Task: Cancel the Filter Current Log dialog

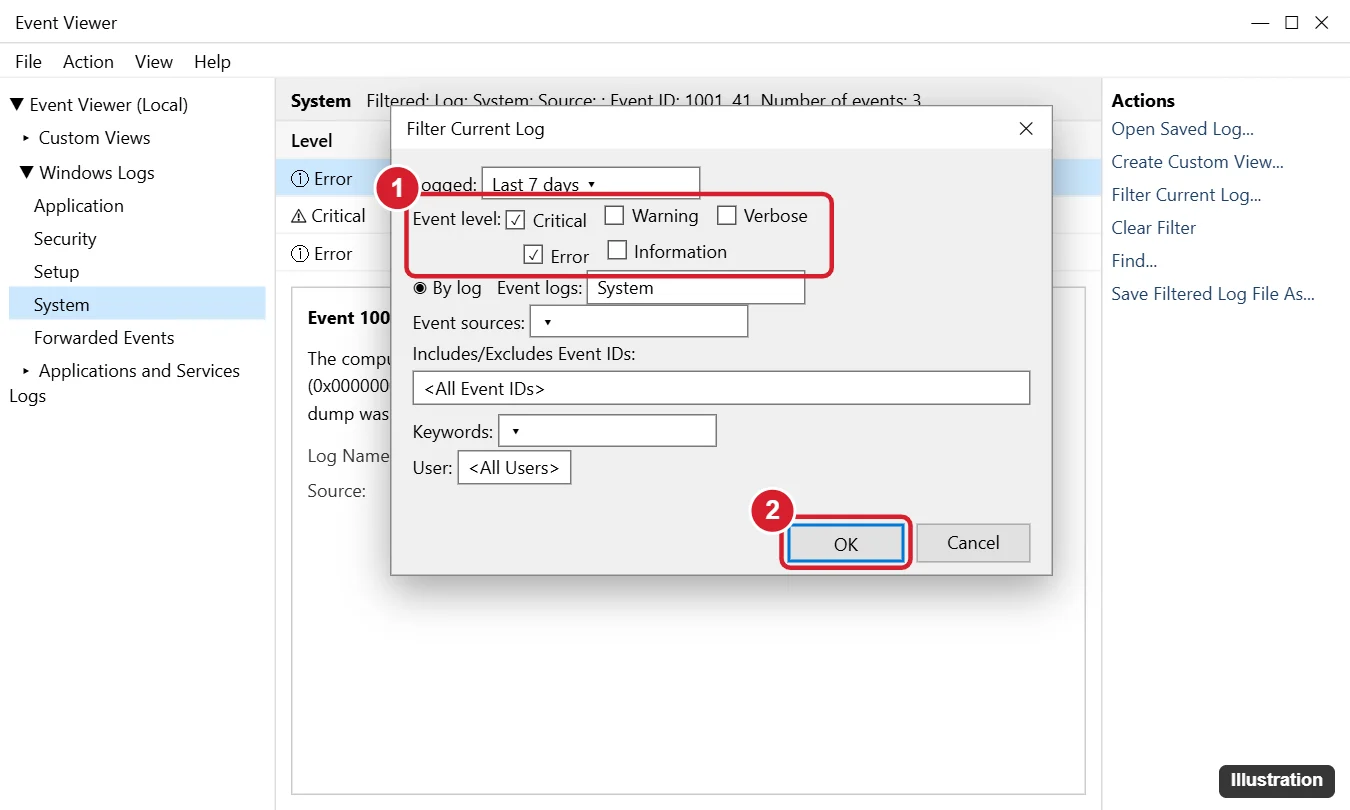Action: pyautogui.click(x=973, y=542)
